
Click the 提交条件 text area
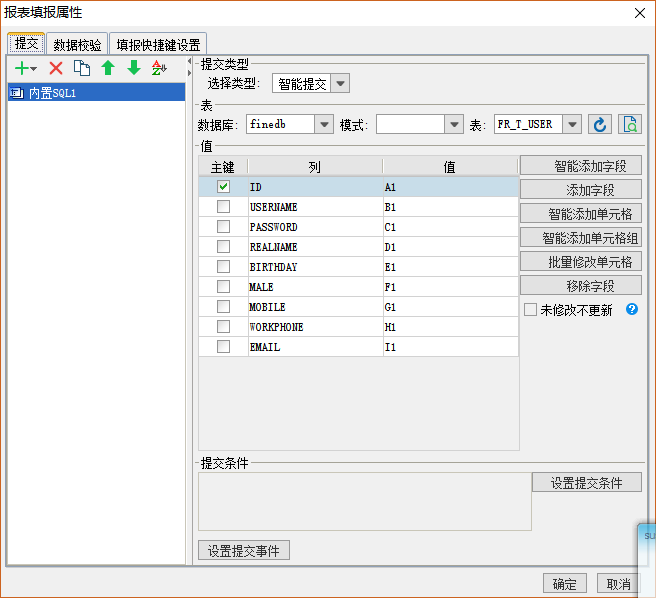click(x=365, y=501)
